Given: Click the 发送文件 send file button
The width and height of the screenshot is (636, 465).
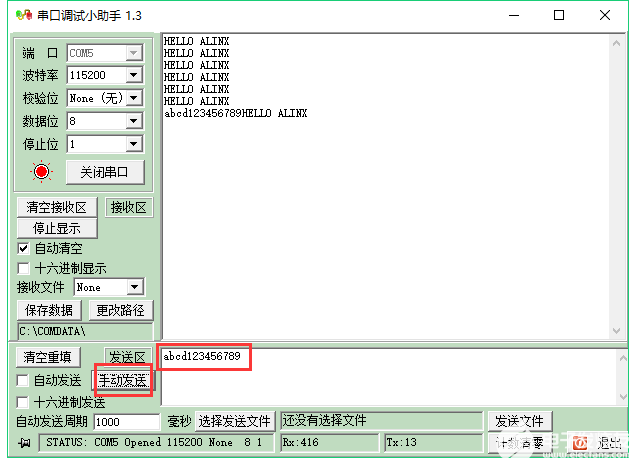Looking at the screenshot, I should [x=519, y=421].
